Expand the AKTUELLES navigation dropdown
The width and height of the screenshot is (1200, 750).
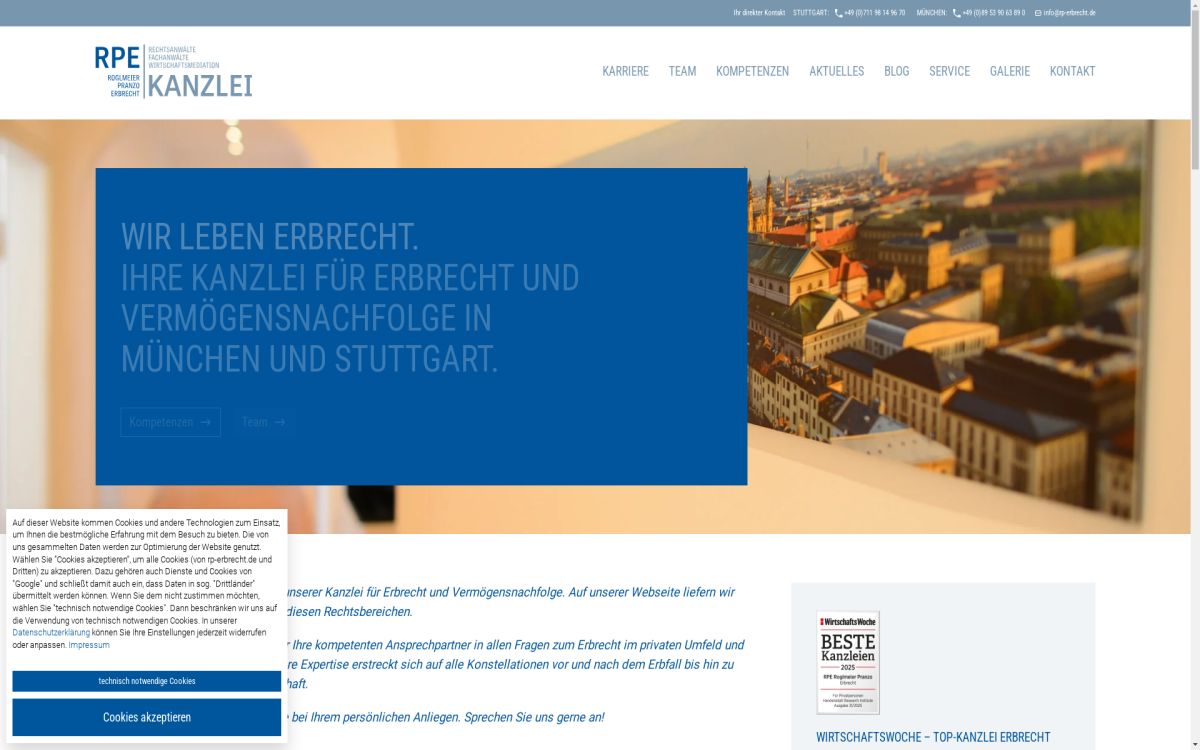[836, 71]
